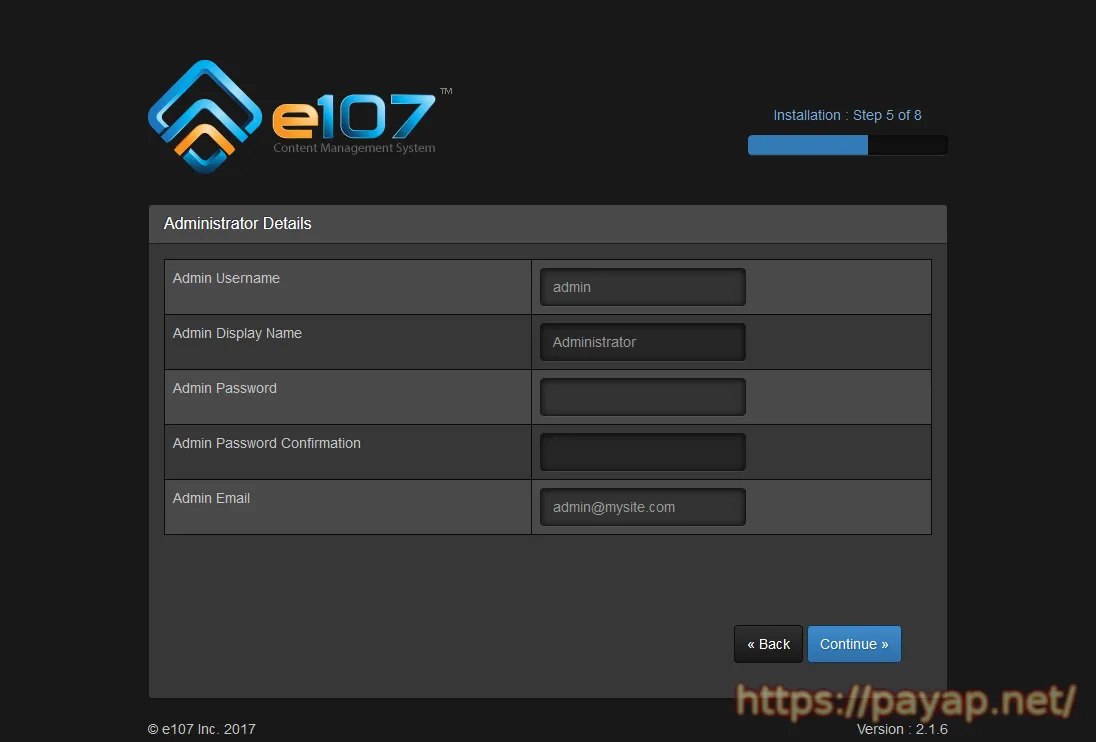
Task: Click into the Admin Display Name field
Action: [x=642, y=342]
